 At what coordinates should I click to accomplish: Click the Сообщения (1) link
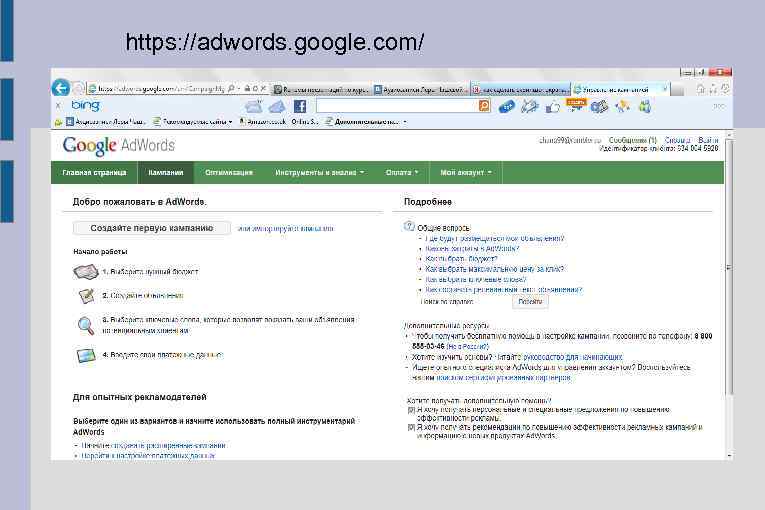click(633, 140)
